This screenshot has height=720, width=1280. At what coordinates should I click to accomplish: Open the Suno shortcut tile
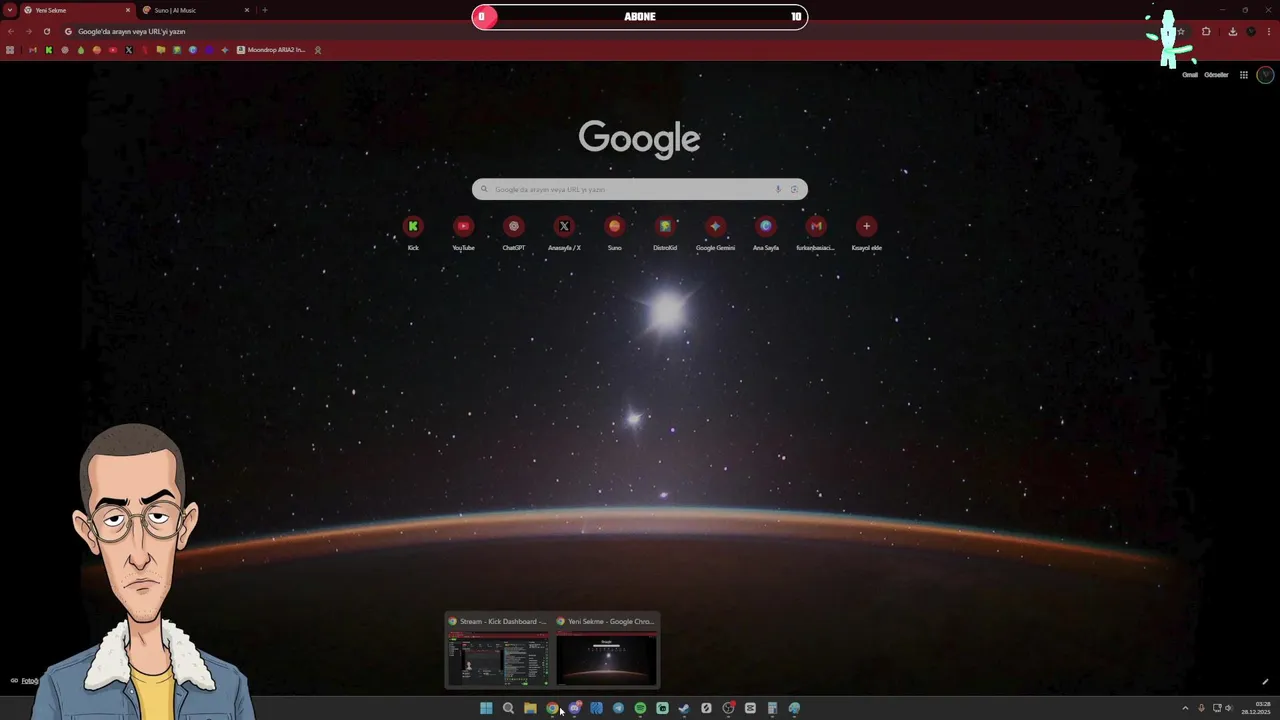(x=615, y=232)
